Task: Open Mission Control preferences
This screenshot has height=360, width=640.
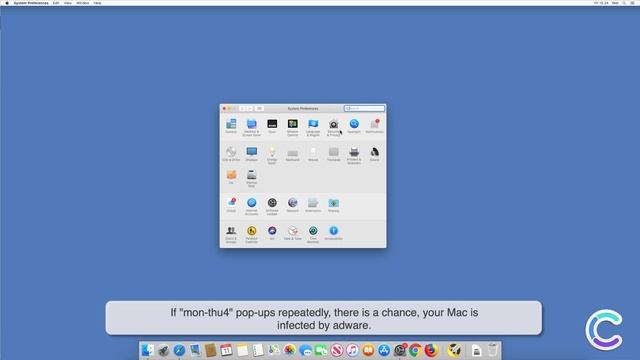Action: point(293,127)
